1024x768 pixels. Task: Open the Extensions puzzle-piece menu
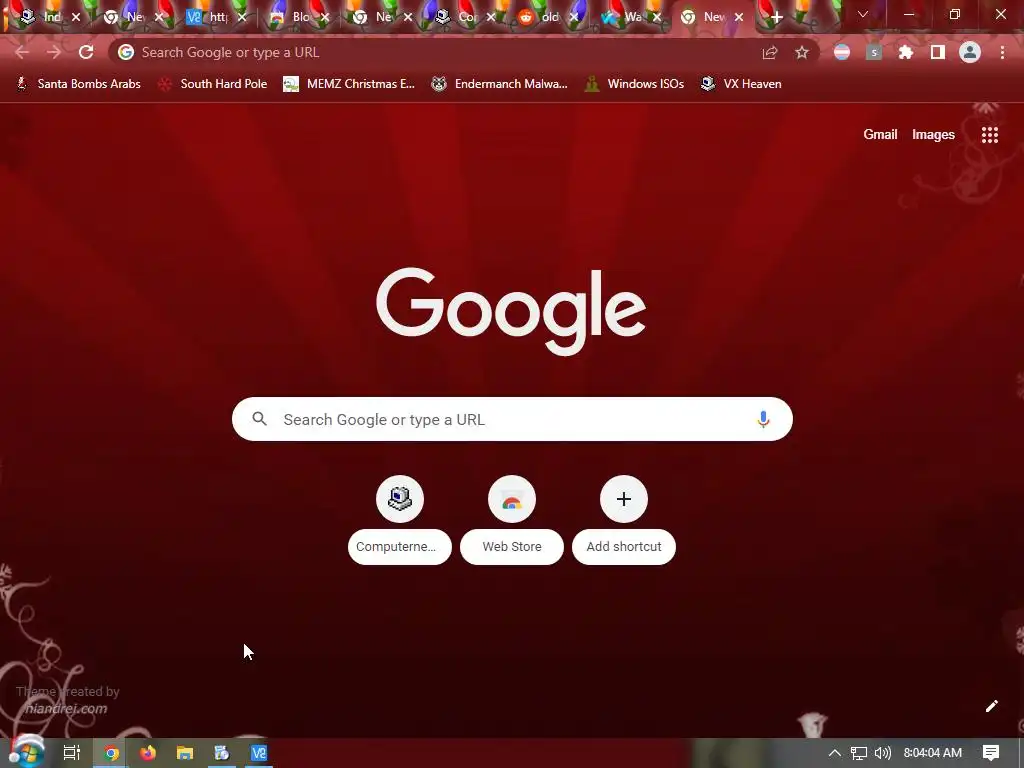[906, 53]
